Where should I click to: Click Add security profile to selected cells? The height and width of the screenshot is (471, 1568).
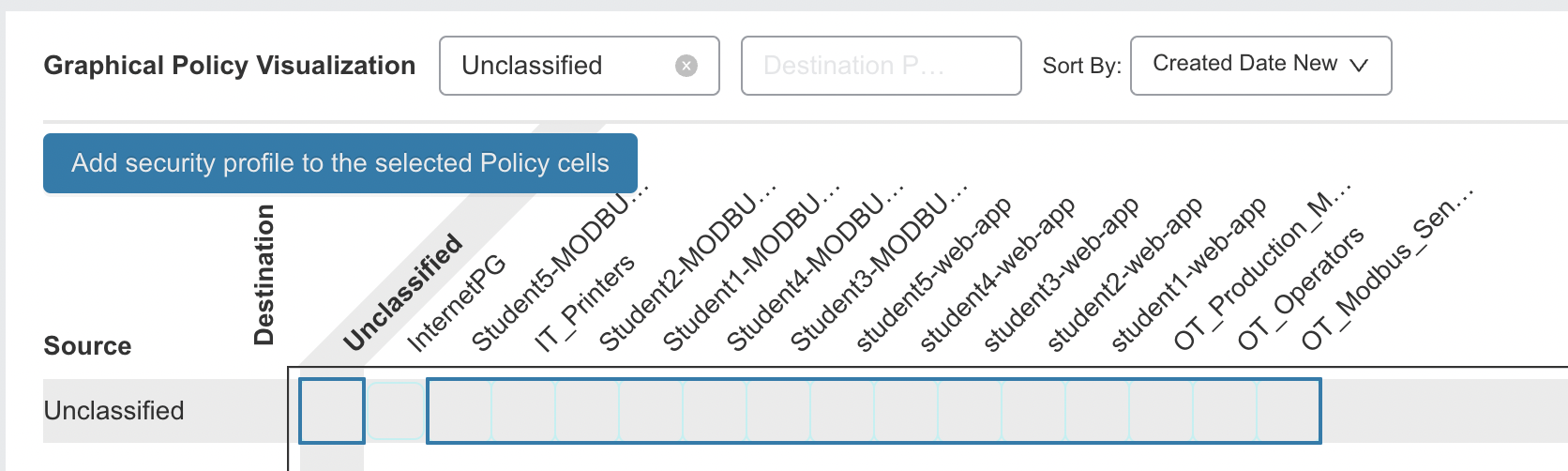click(340, 163)
